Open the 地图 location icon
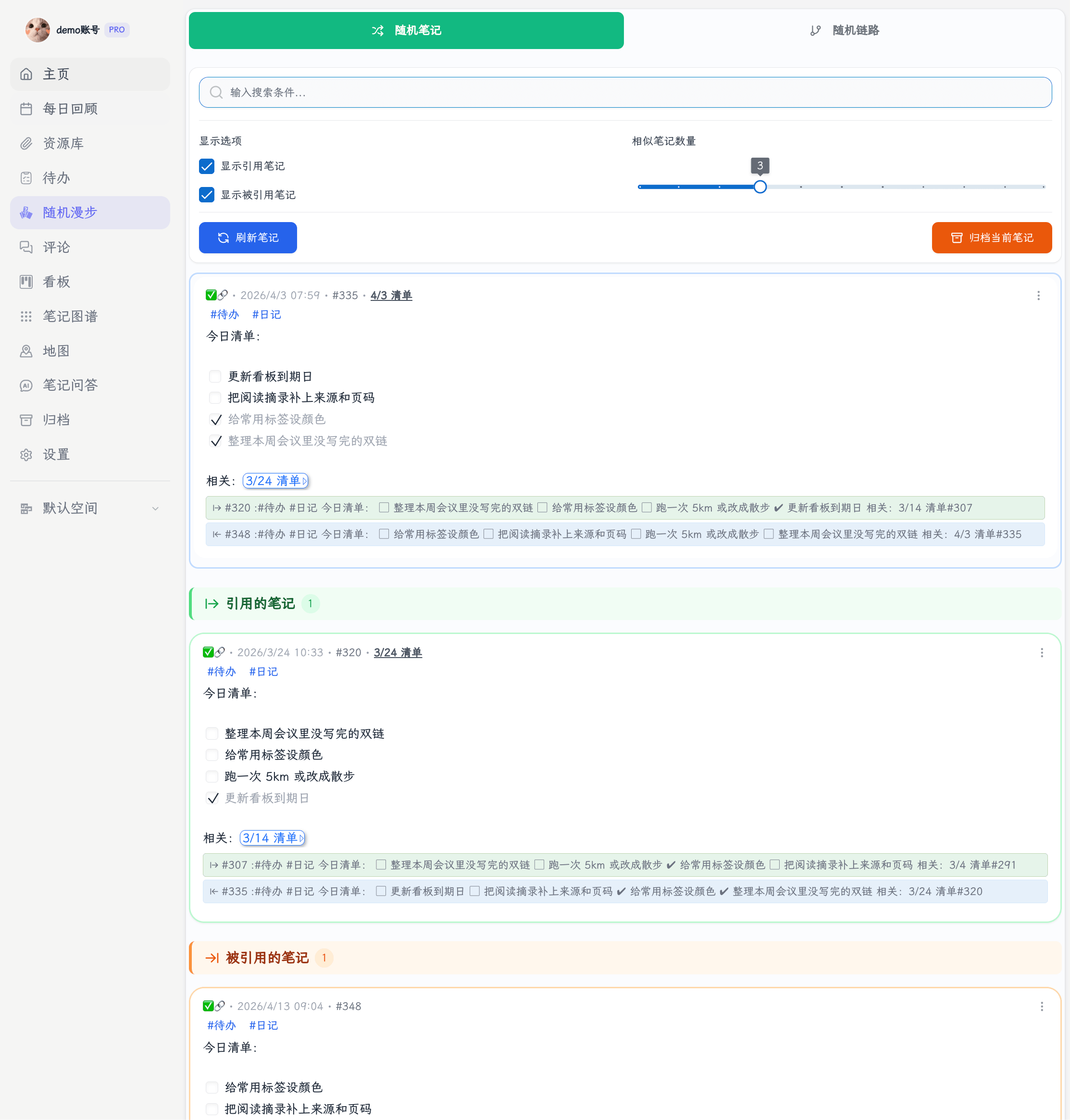This screenshot has width=1070, height=1120. tap(26, 351)
